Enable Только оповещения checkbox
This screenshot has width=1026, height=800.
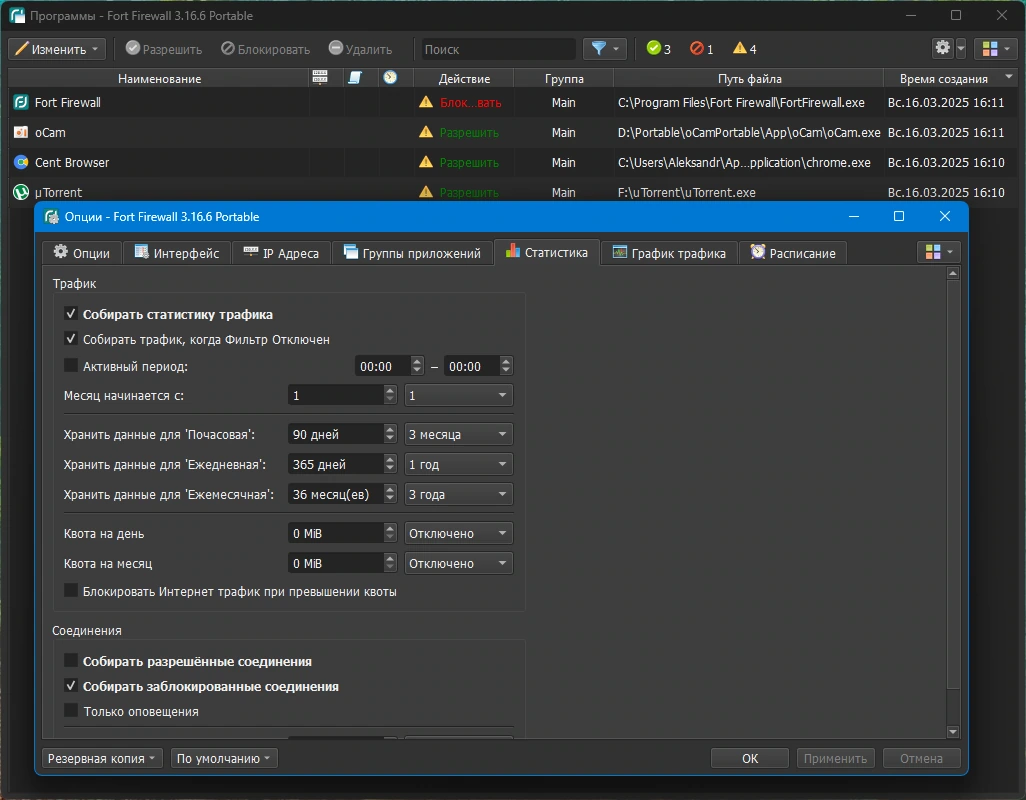[71, 710]
